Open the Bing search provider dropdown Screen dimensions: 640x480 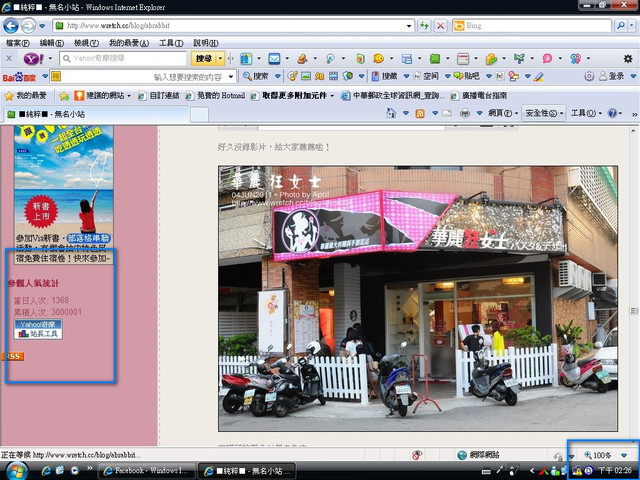click(631, 26)
